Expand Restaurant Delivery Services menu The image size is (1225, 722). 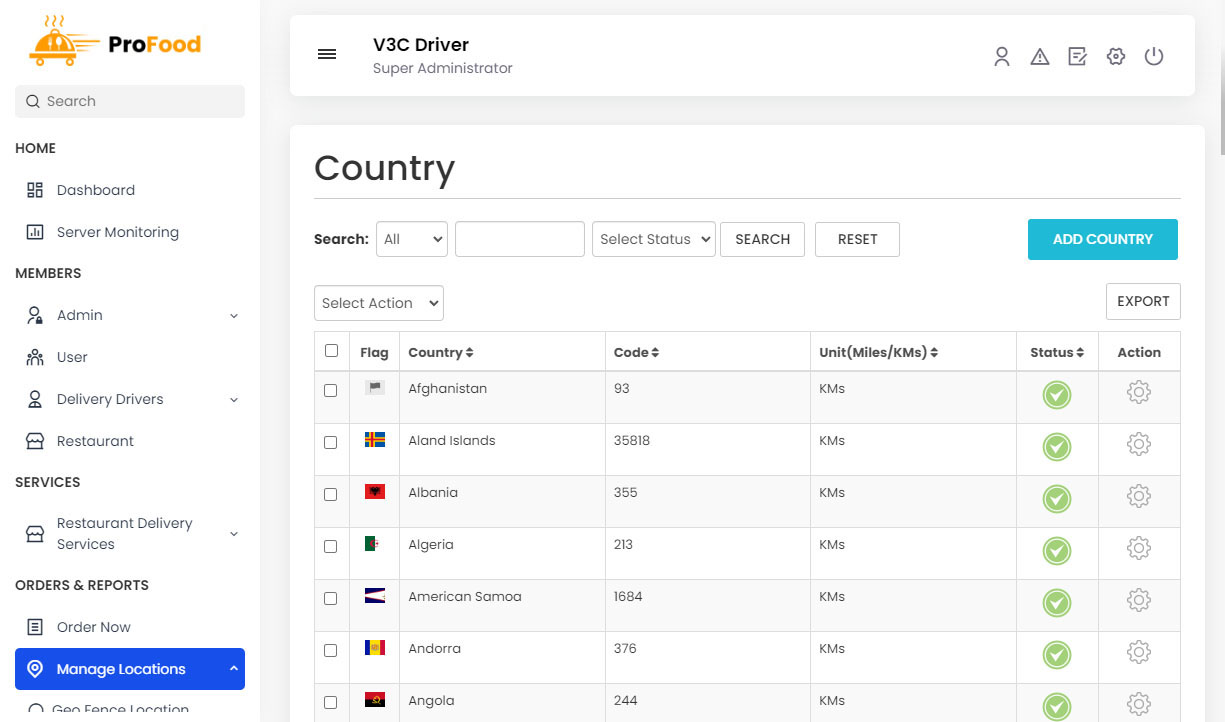130,534
